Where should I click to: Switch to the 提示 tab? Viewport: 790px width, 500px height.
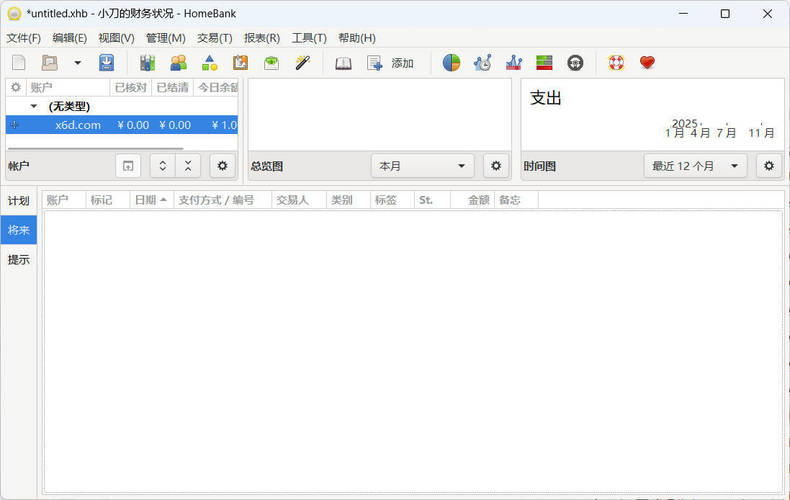click(19, 260)
